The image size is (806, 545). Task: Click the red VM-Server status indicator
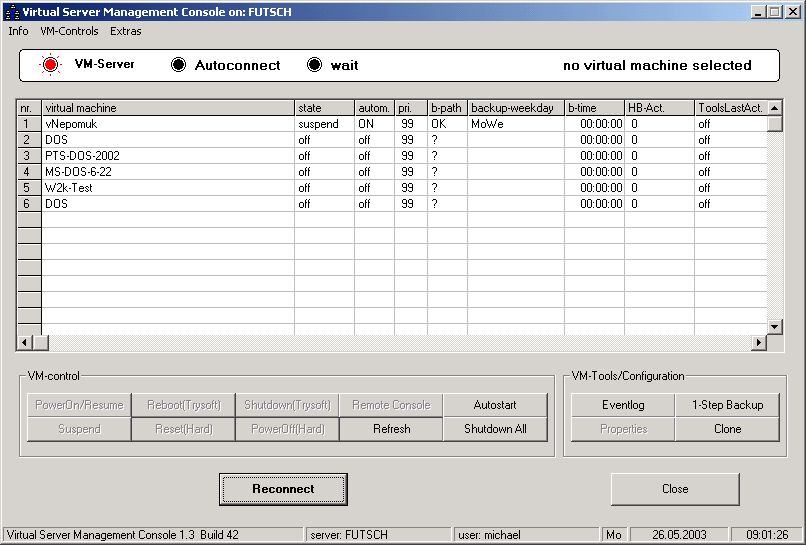click(50, 65)
